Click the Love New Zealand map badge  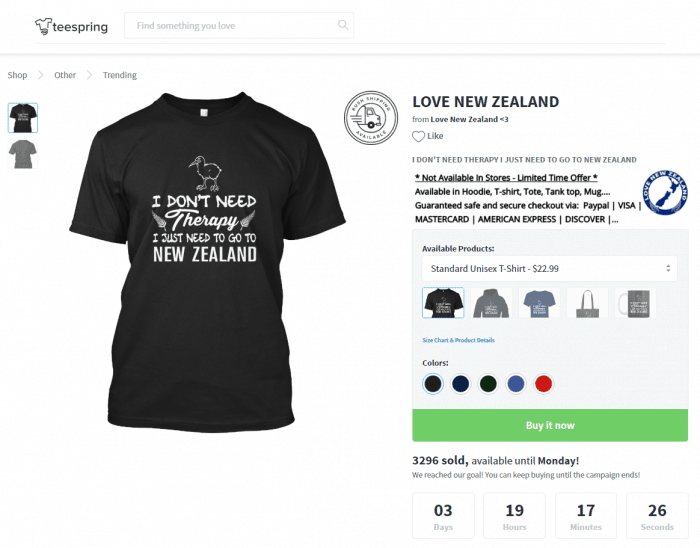(x=665, y=192)
